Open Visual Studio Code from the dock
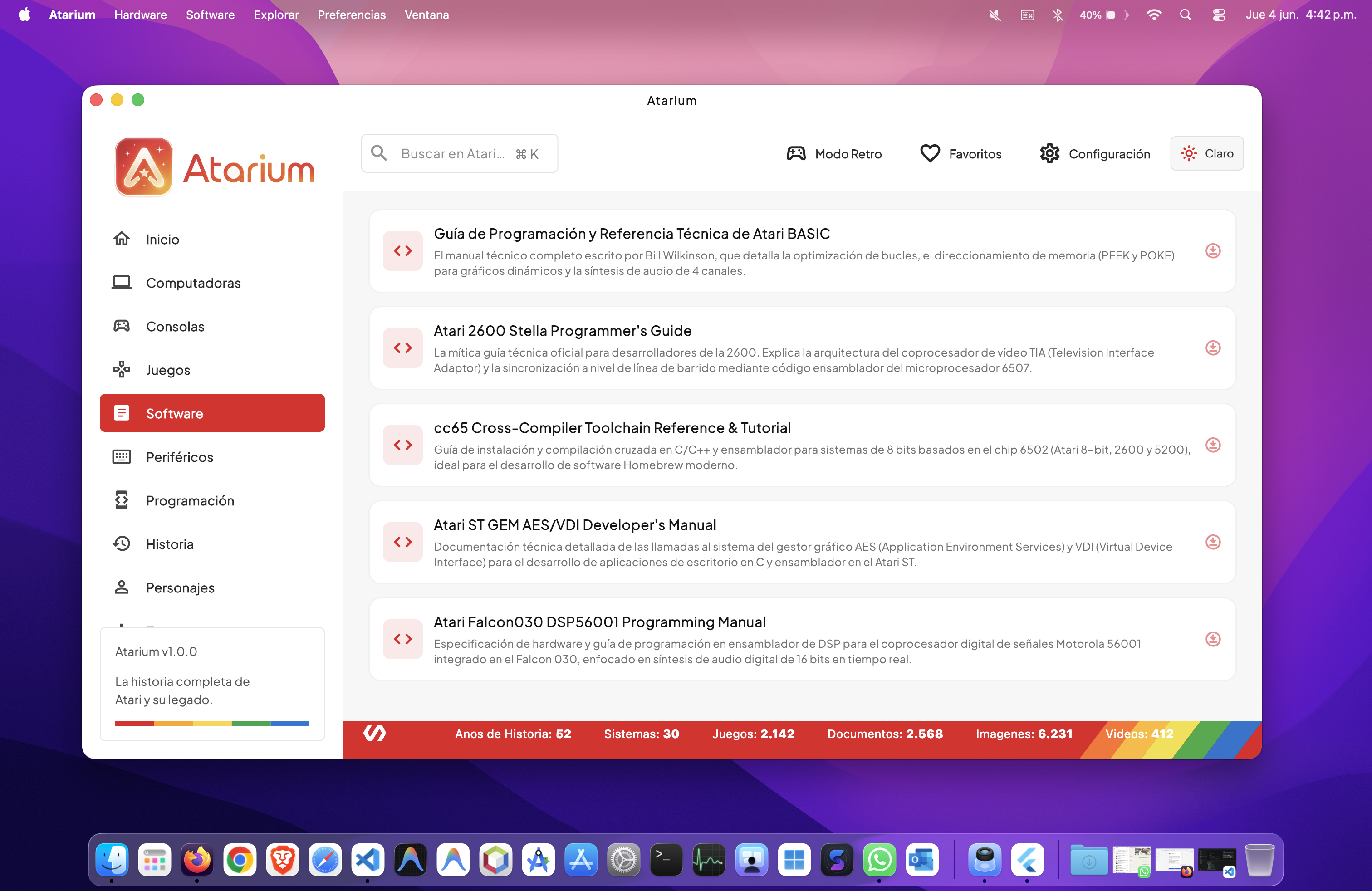Viewport: 1372px width, 891px height. (x=368, y=860)
